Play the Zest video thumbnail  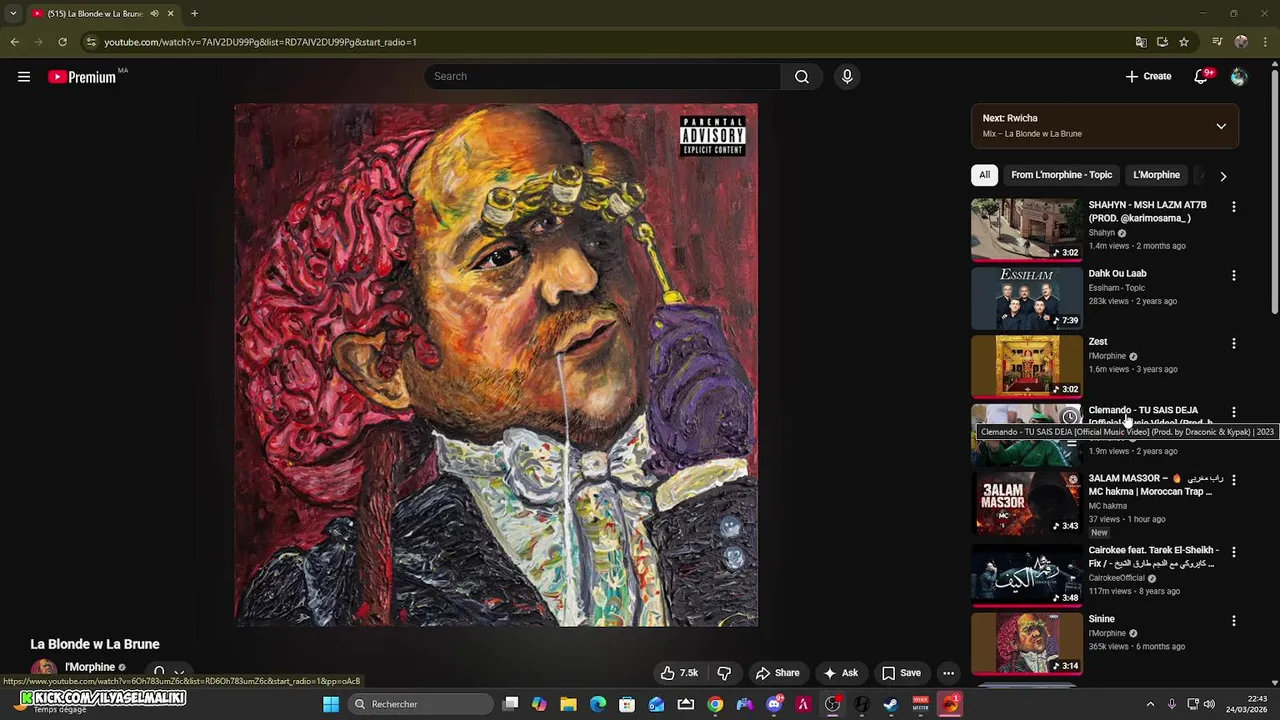coord(1026,366)
